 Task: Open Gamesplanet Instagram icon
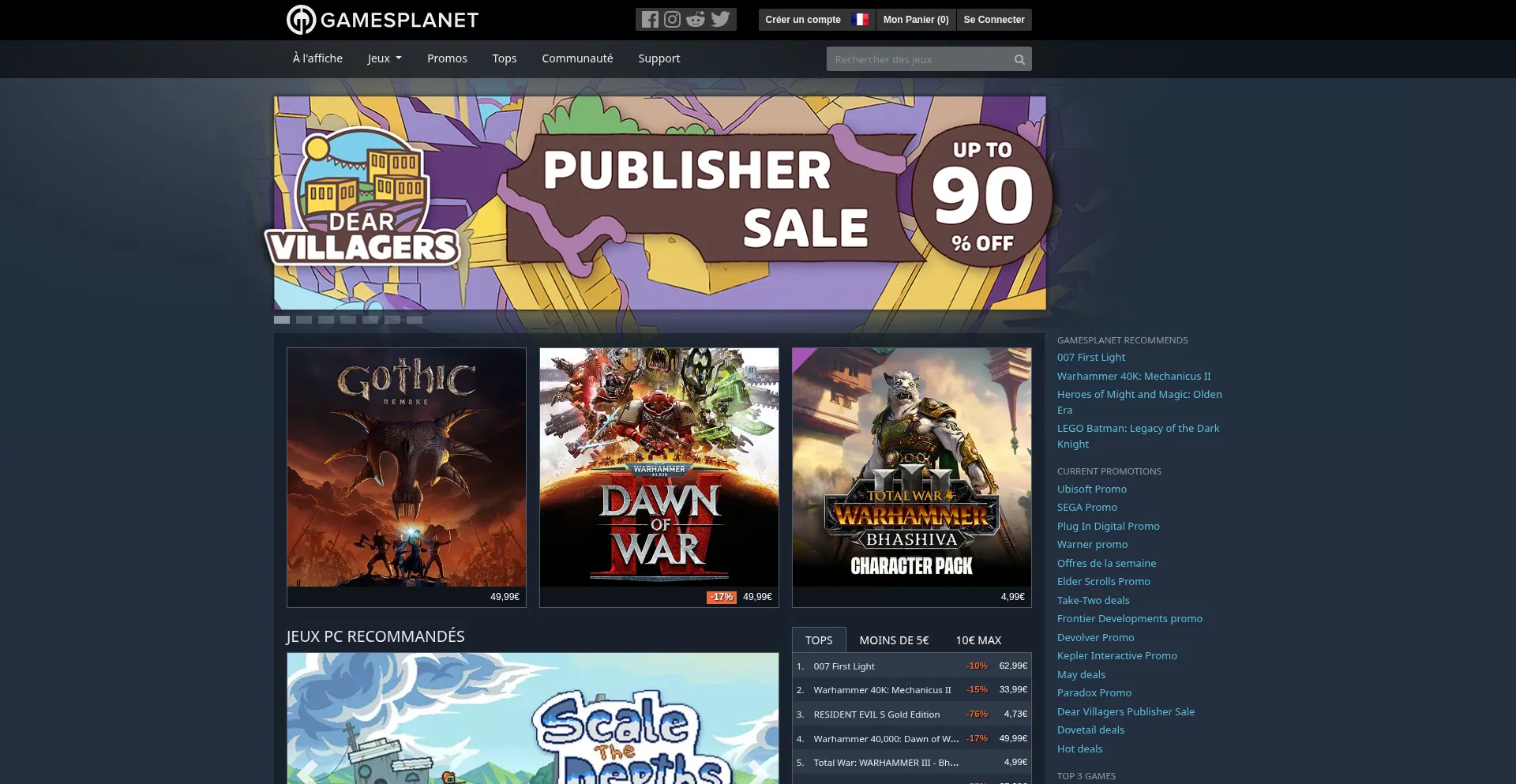[672, 20]
